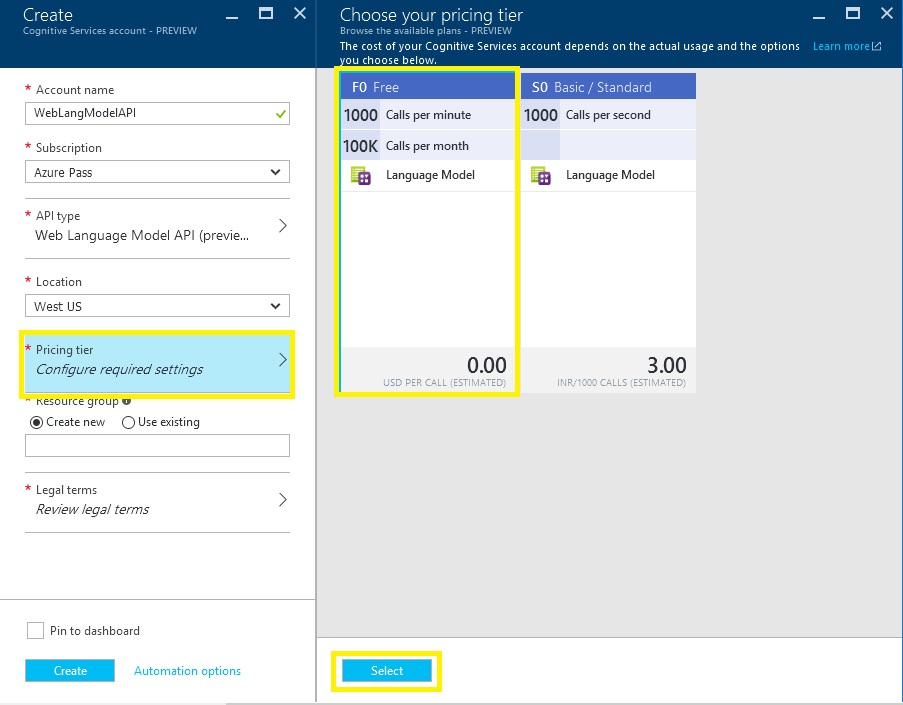
Task: Click the 100K Calls per month row
Action: click(428, 146)
